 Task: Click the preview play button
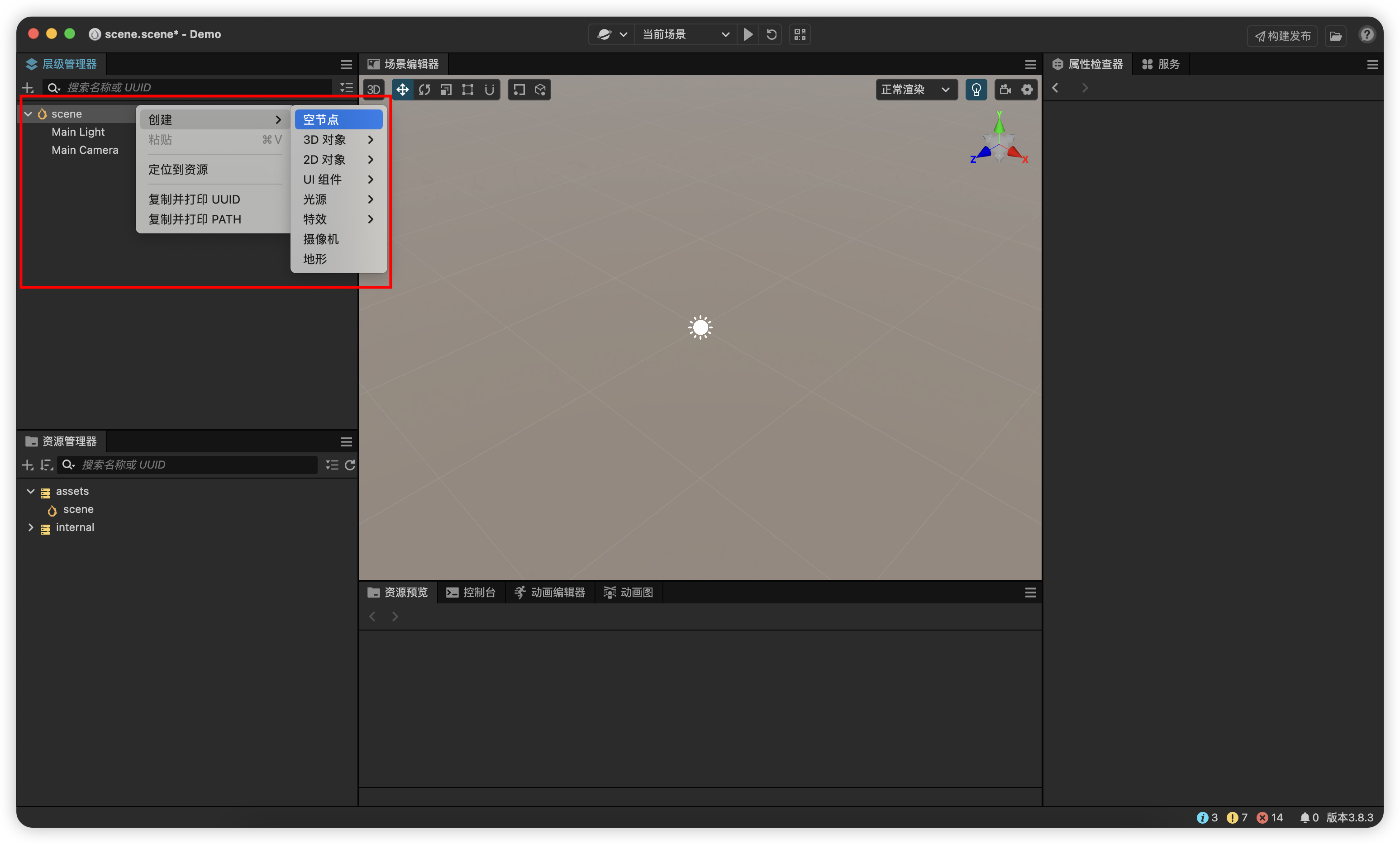(748, 35)
